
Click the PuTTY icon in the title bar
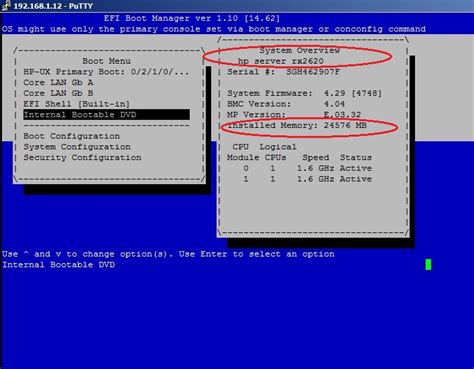pyautogui.click(x=6, y=6)
